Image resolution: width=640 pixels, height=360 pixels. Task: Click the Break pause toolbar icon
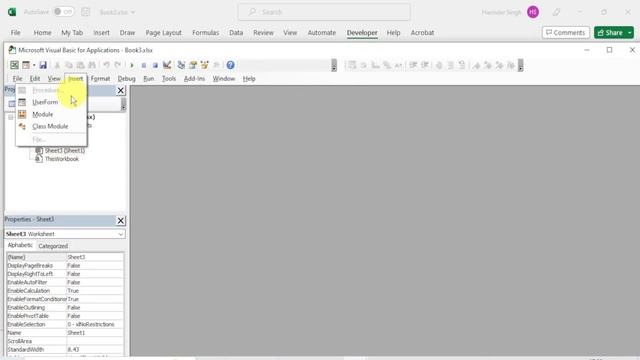144,65
